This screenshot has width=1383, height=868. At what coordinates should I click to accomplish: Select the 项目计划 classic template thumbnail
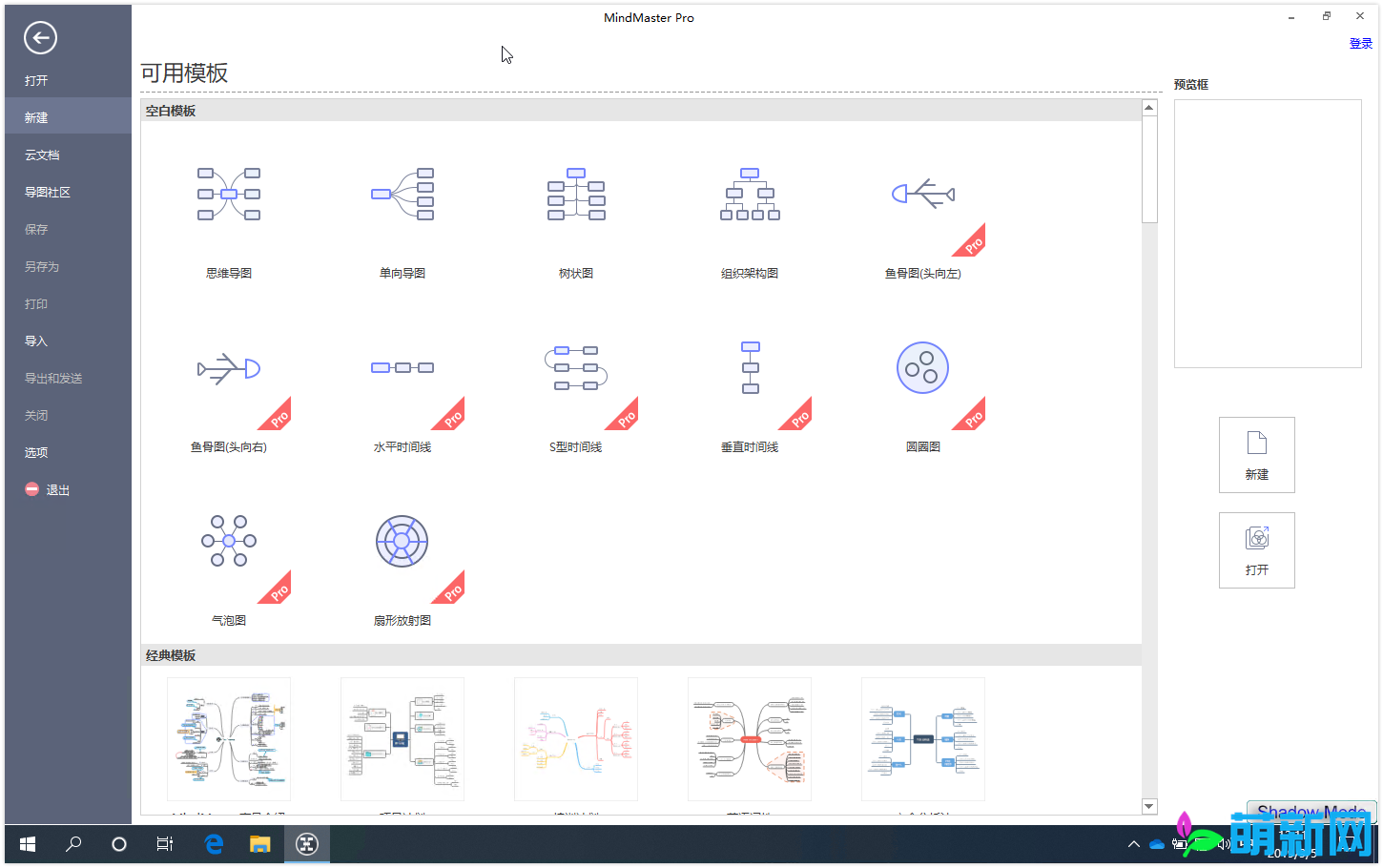tap(402, 739)
